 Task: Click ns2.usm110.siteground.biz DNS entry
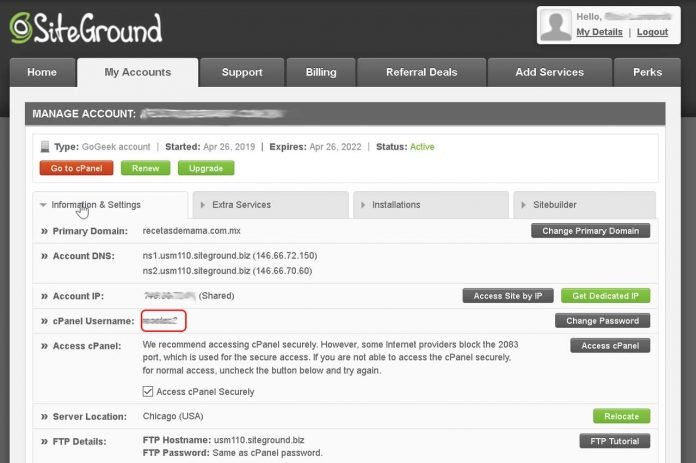[227, 271]
